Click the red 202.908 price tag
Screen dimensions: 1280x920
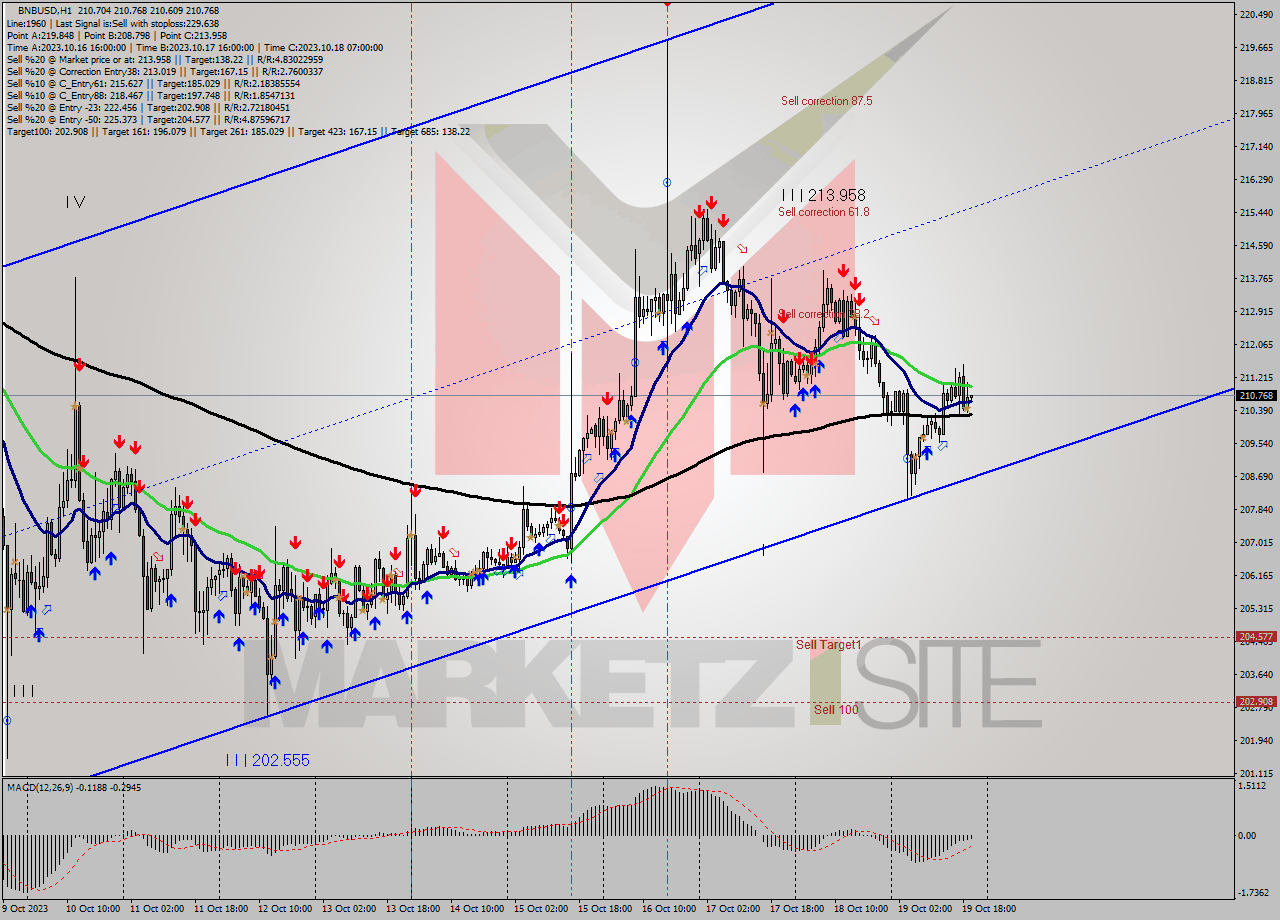point(1256,702)
